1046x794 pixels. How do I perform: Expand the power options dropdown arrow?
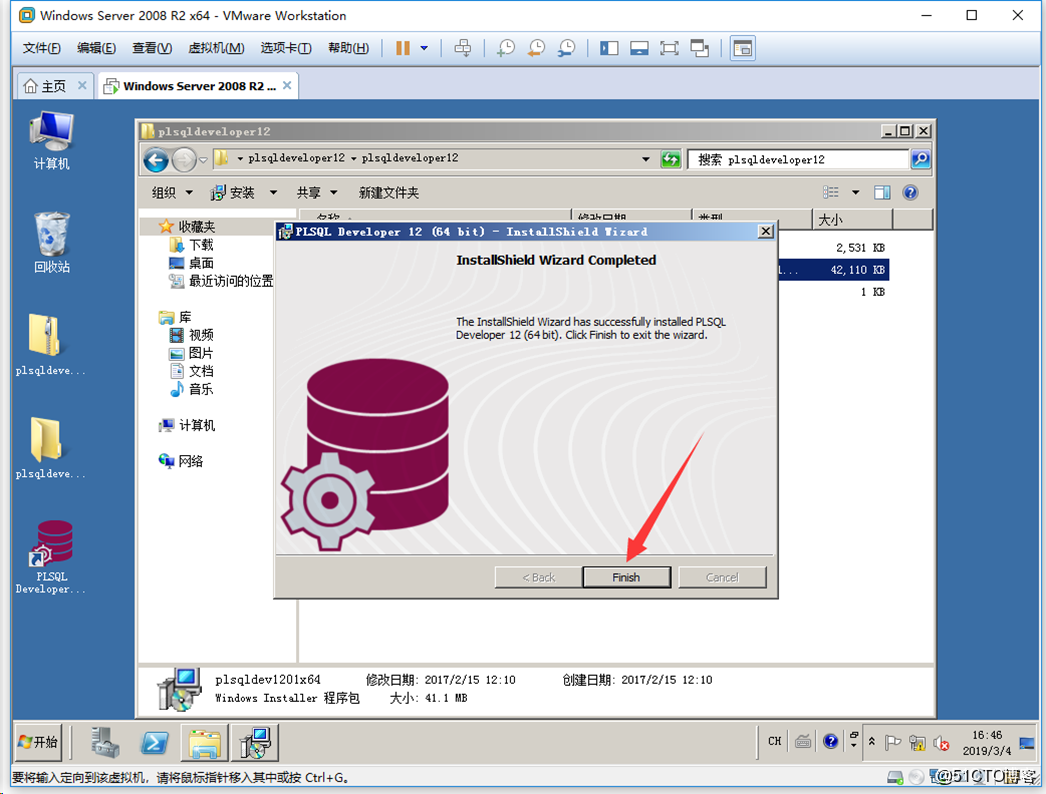(424, 48)
